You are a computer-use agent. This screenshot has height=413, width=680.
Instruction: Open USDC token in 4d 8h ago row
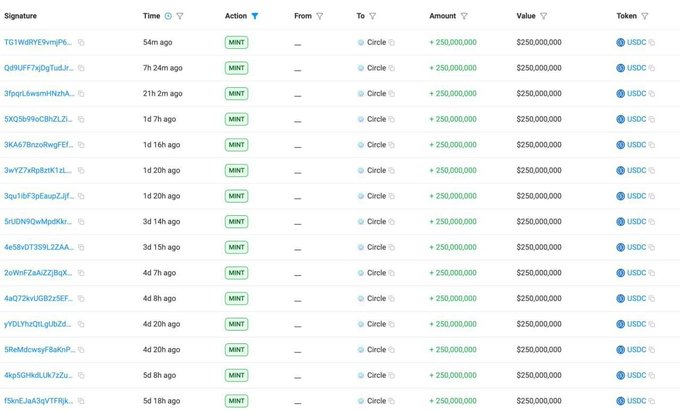click(x=637, y=298)
